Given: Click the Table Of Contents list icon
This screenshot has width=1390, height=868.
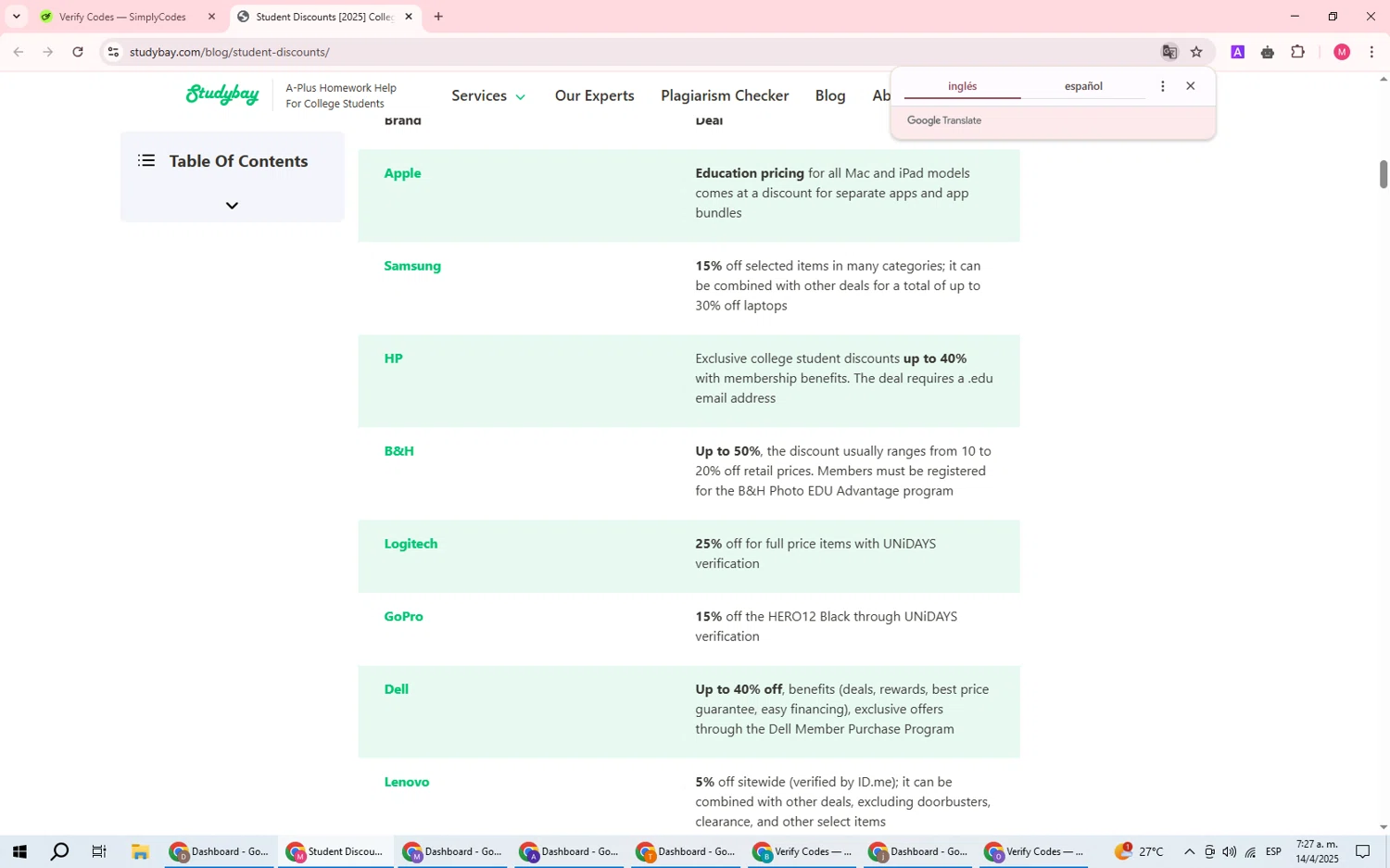Looking at the screenshot, I should (x=146, y=161).
